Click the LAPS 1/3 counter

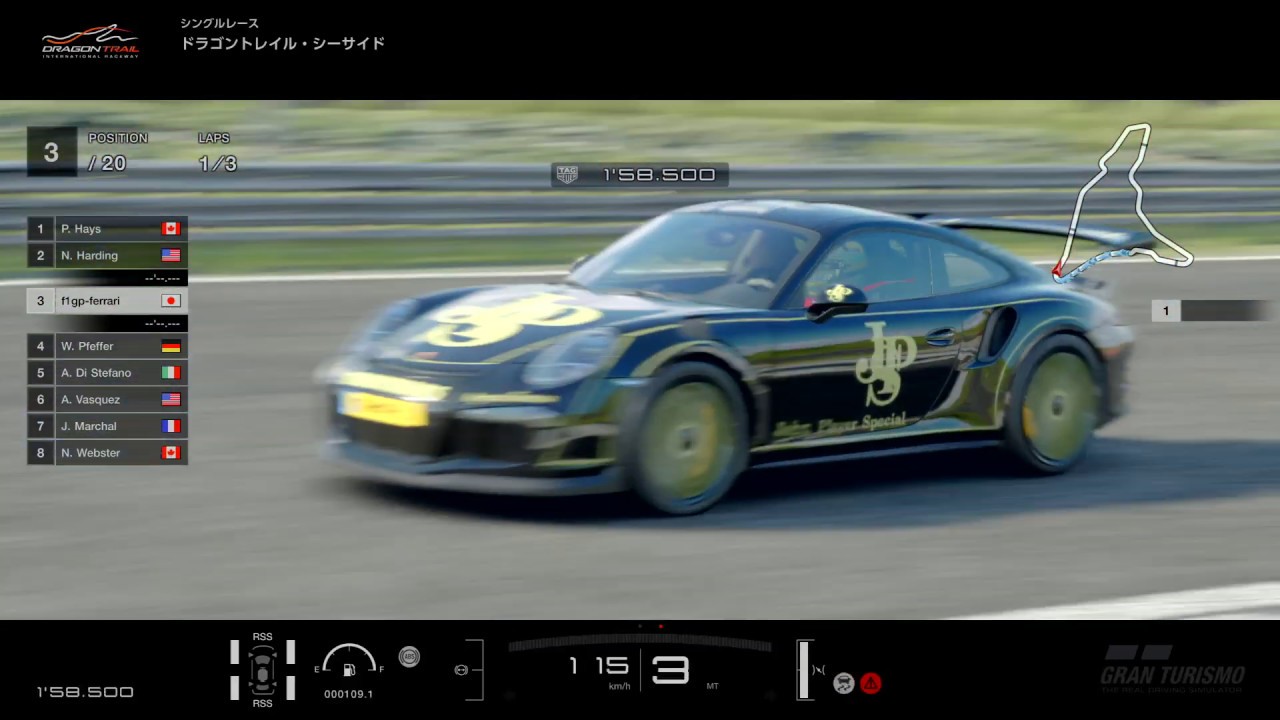tap(217, 153)
